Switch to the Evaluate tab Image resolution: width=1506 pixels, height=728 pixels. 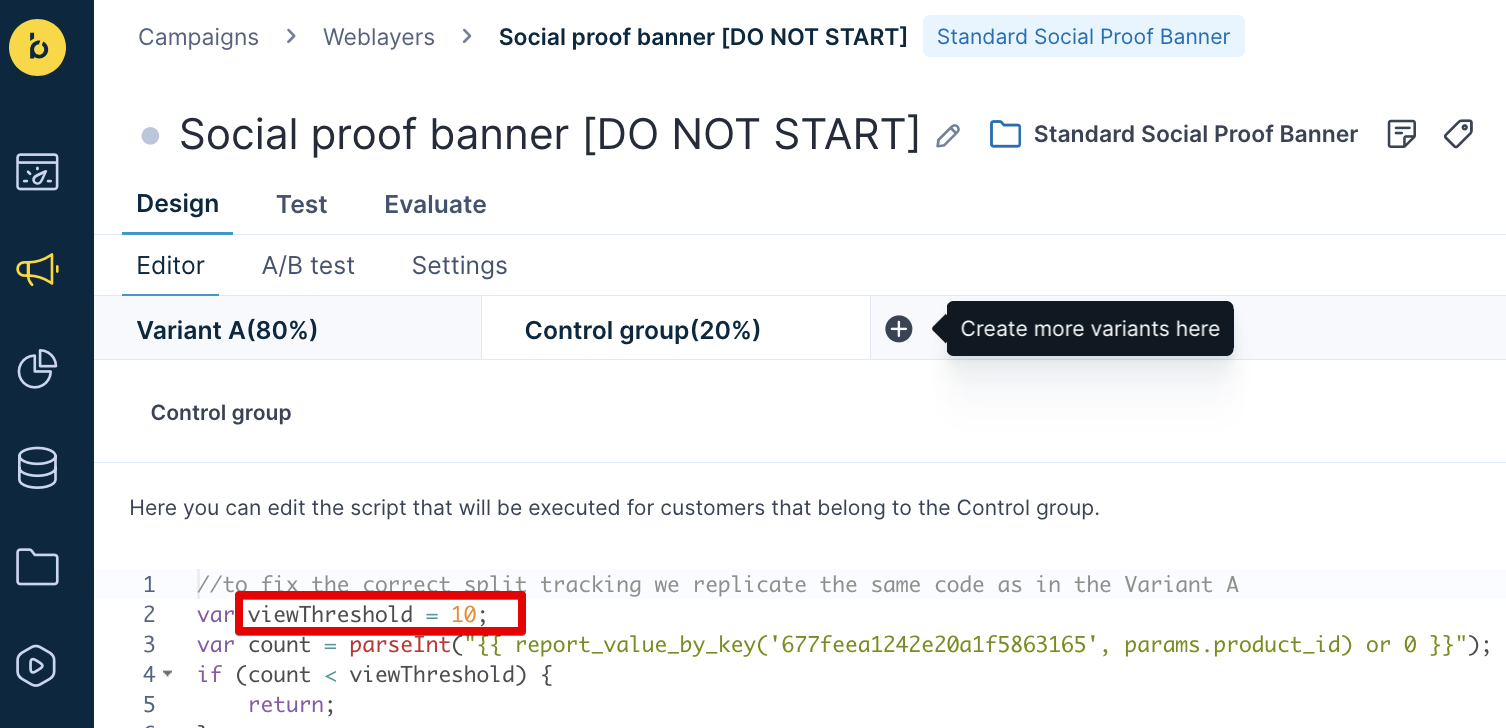tap(435, 204)
